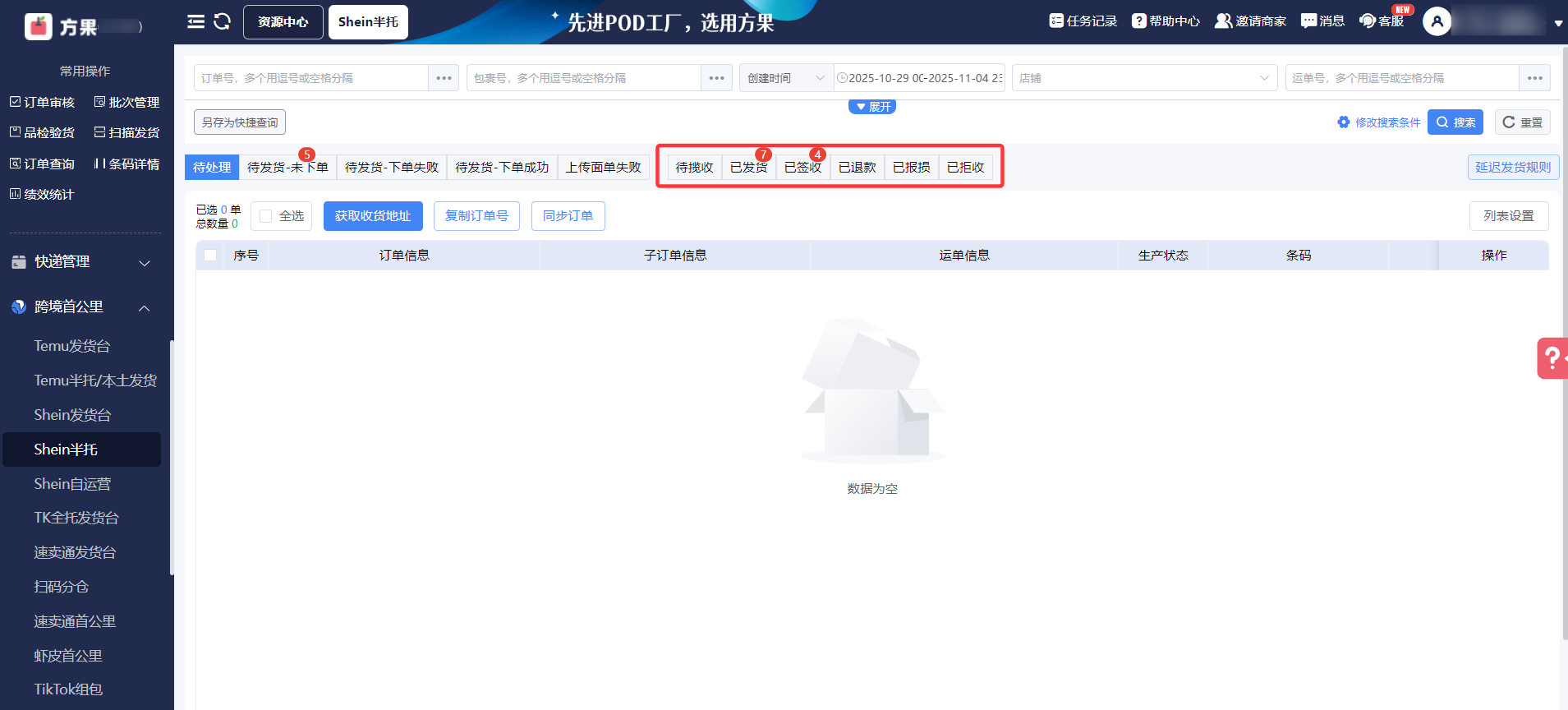The width and height of the screenshot is (1568, 710).
Task: Click the date range input field
Action: pyautogui.click(x=920, y=78)
